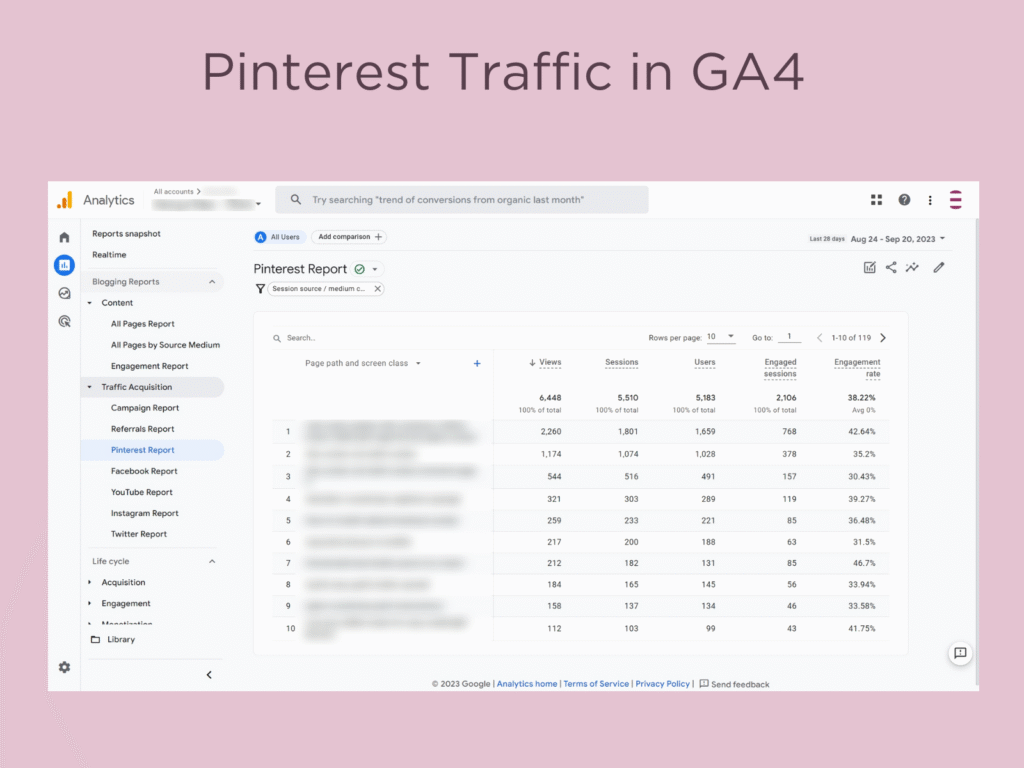
Task: Open the Help question mark icon
Action: [904, 200]
